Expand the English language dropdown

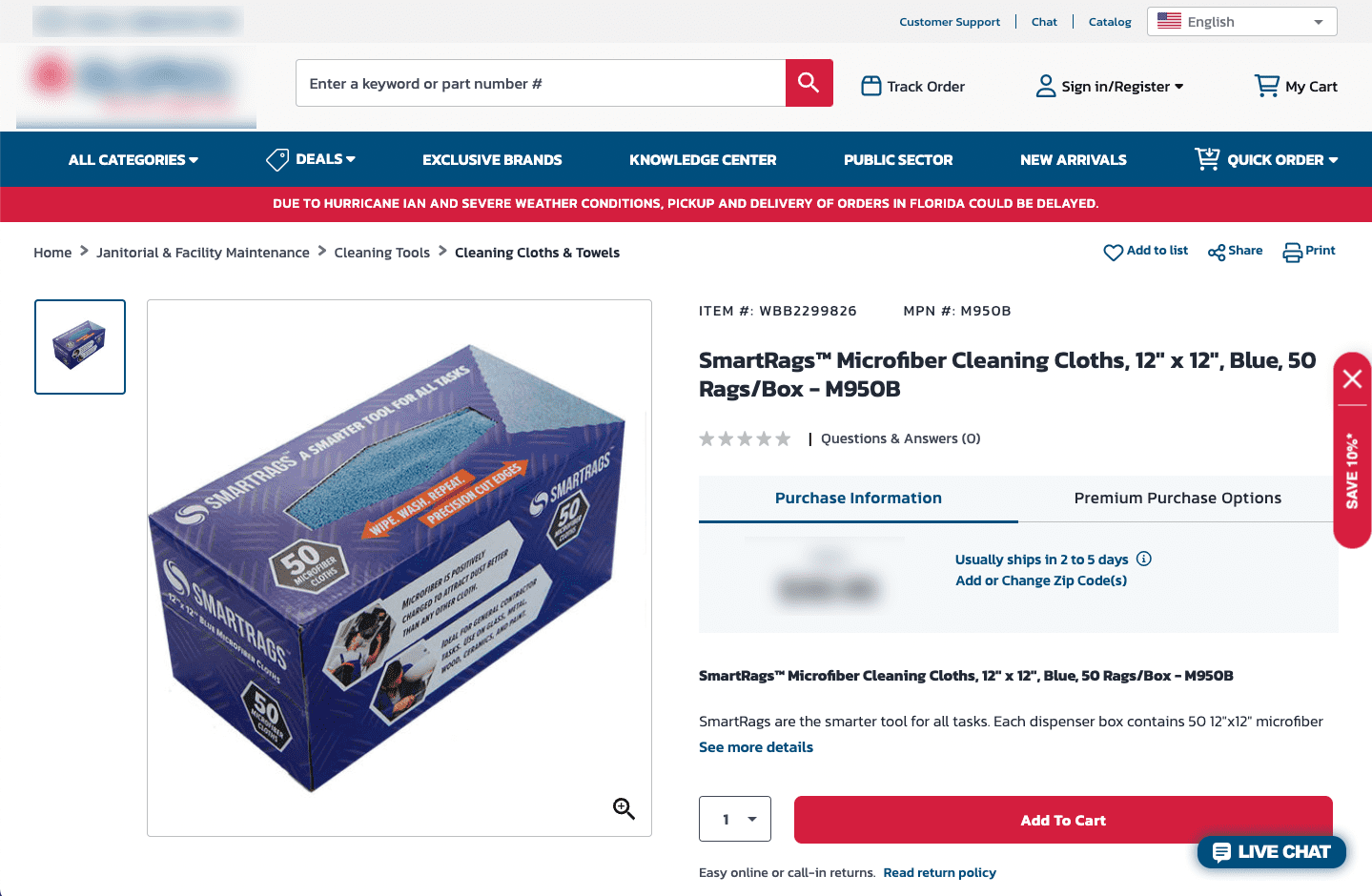[1241, 21]
